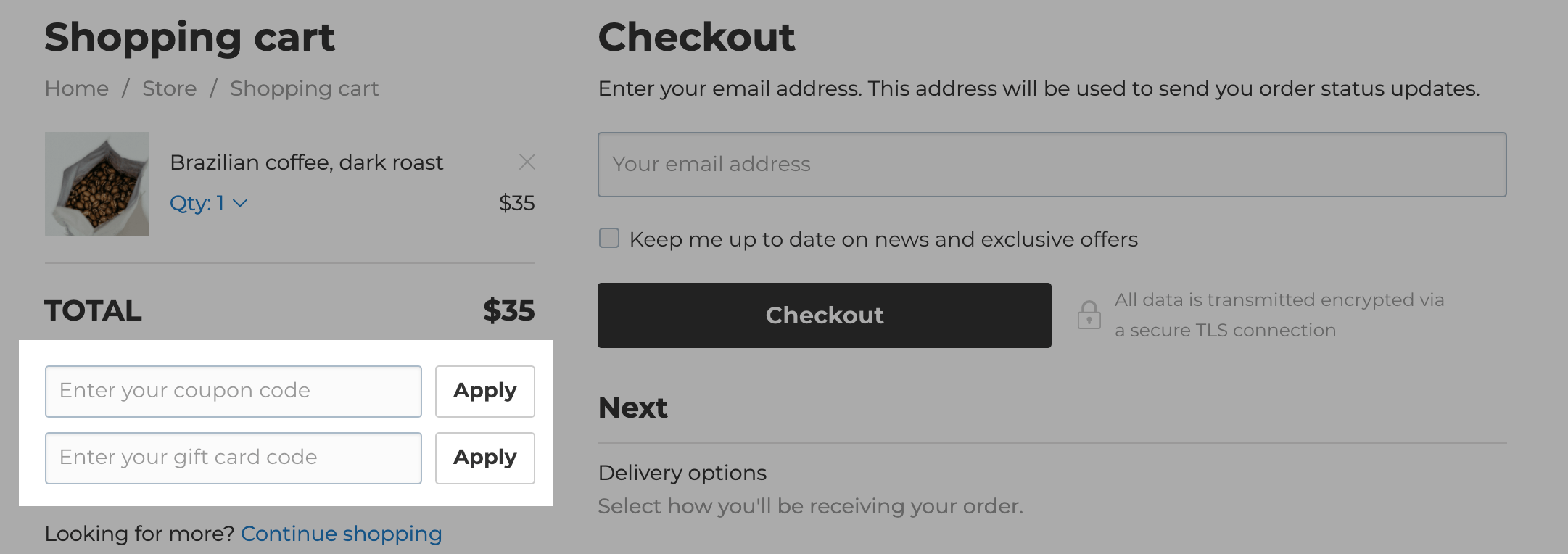Viewport: 1568px width, 554px height.
Task: Focus the gift card code field
Action: (x=233, y=458)
